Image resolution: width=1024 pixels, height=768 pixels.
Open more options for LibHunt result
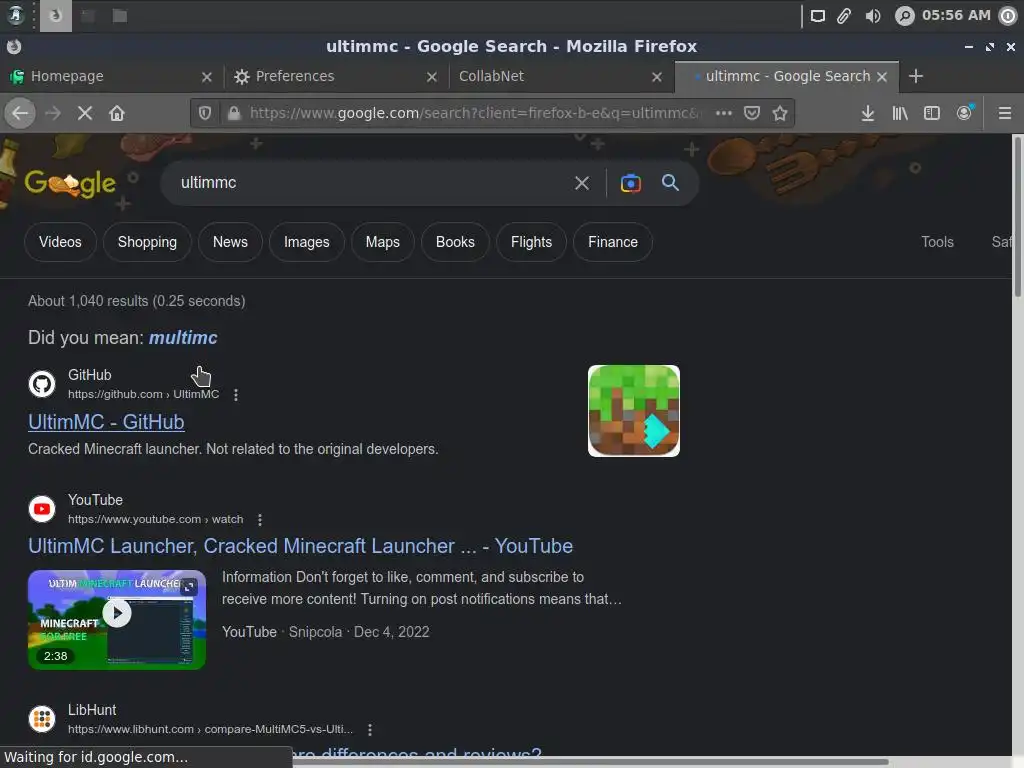(x=370, y=729)
